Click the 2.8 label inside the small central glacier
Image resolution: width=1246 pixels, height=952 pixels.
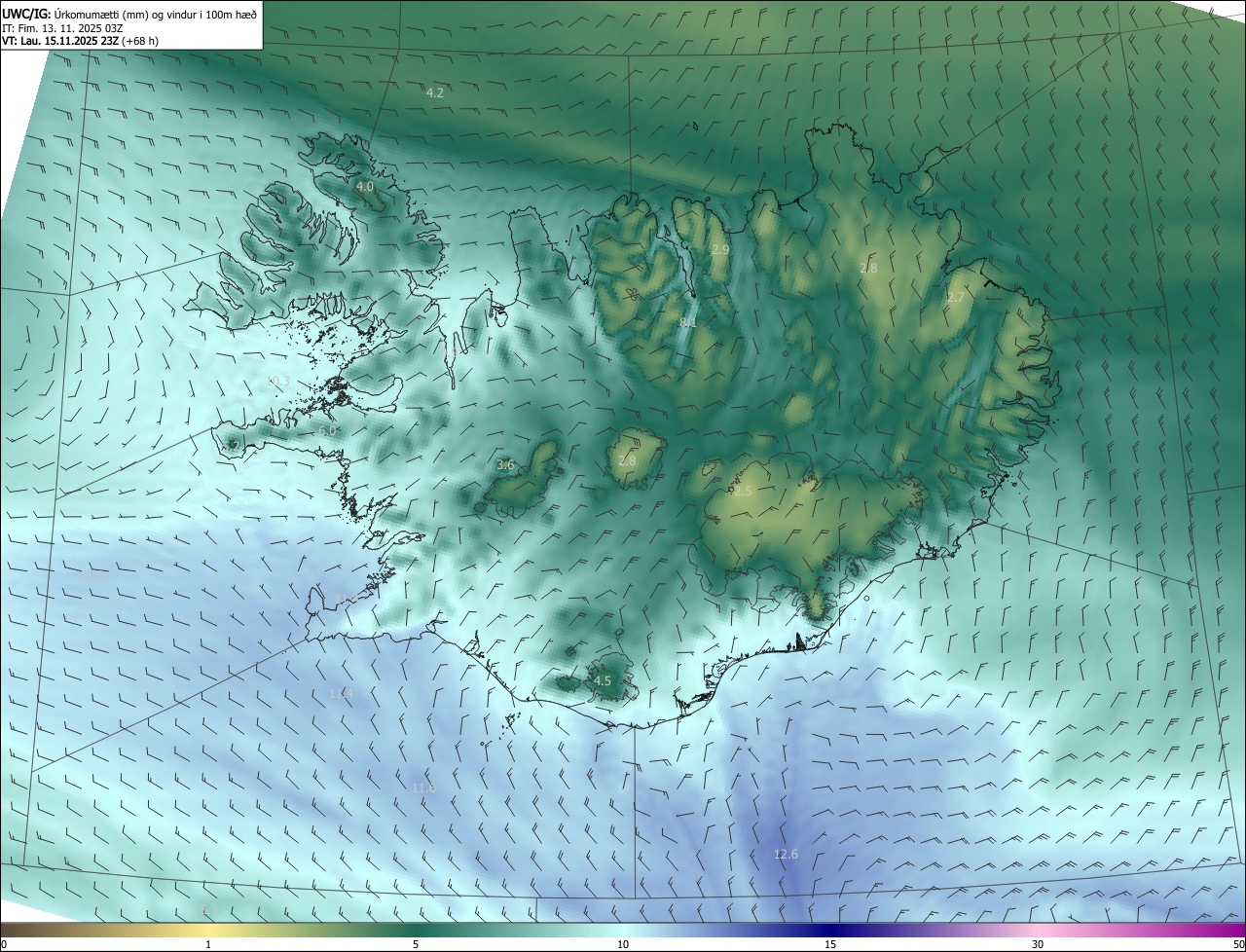coord(627,460)
